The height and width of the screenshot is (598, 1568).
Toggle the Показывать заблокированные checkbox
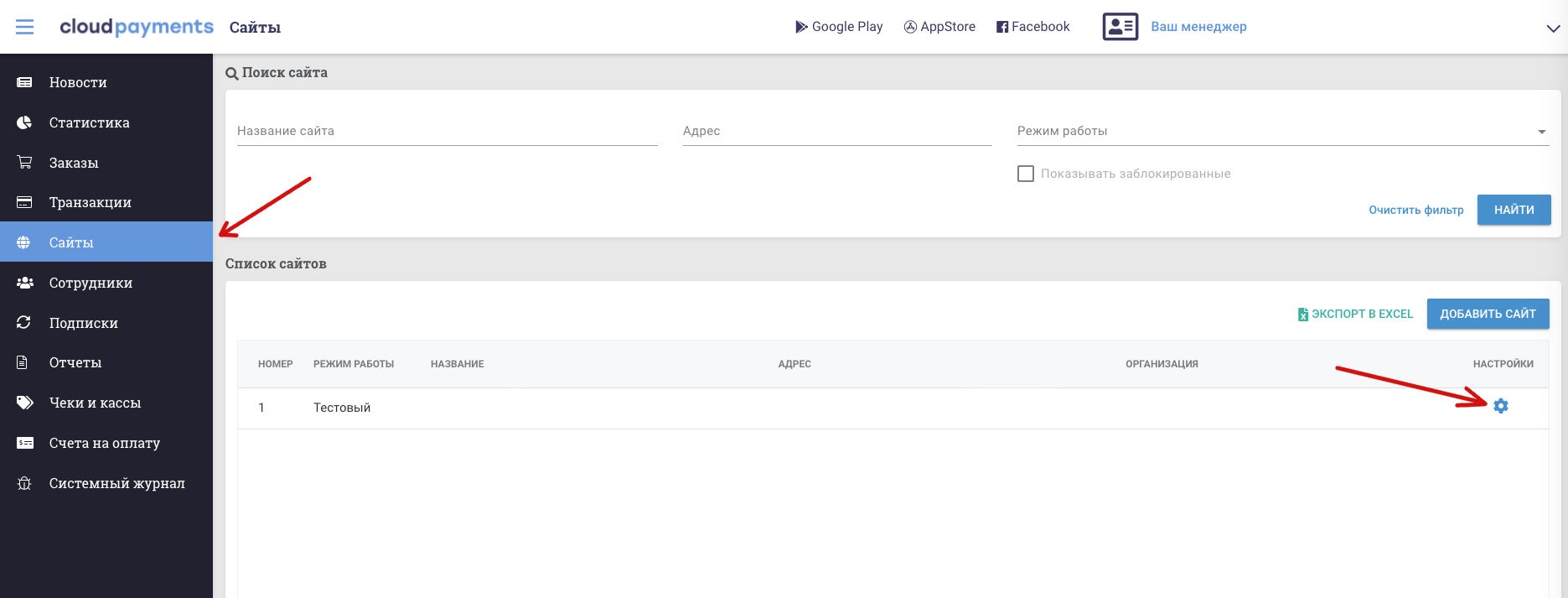[1025, 174]
